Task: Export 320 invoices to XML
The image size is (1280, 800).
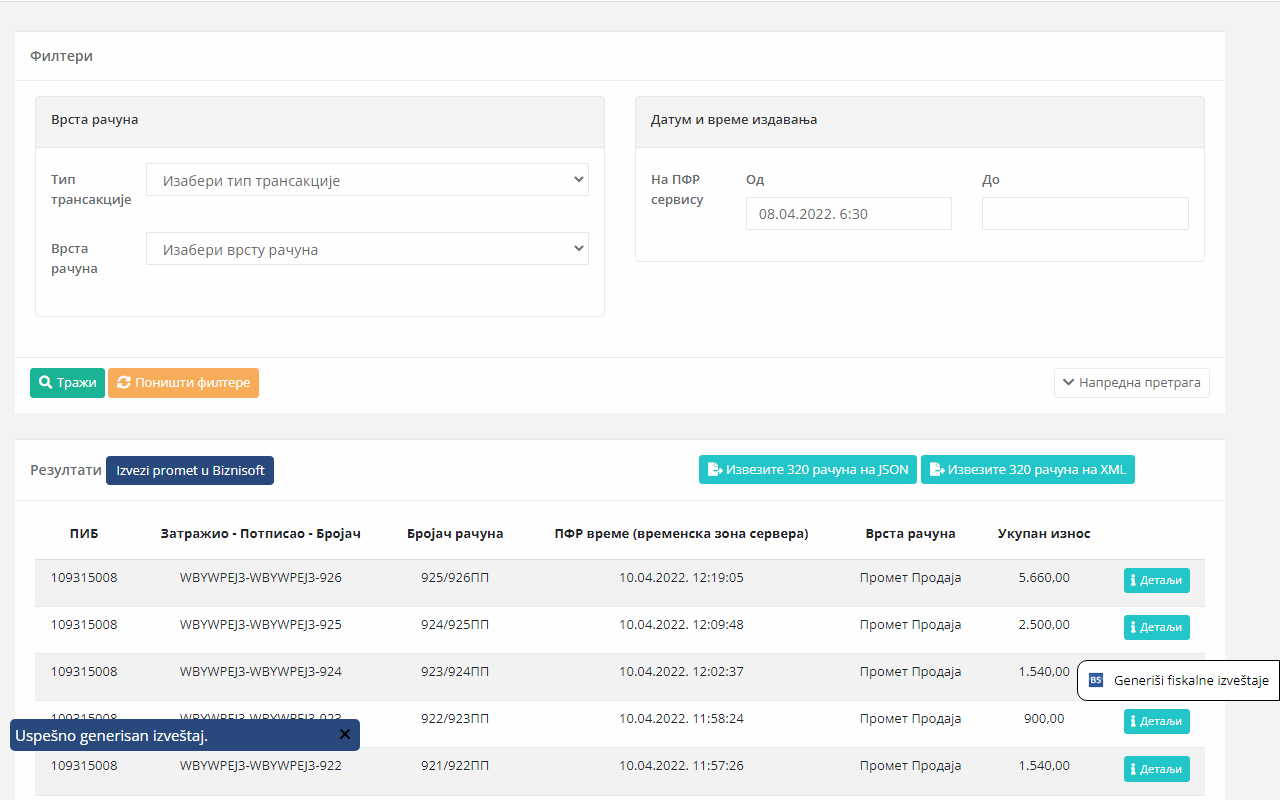Action: 1027,470
